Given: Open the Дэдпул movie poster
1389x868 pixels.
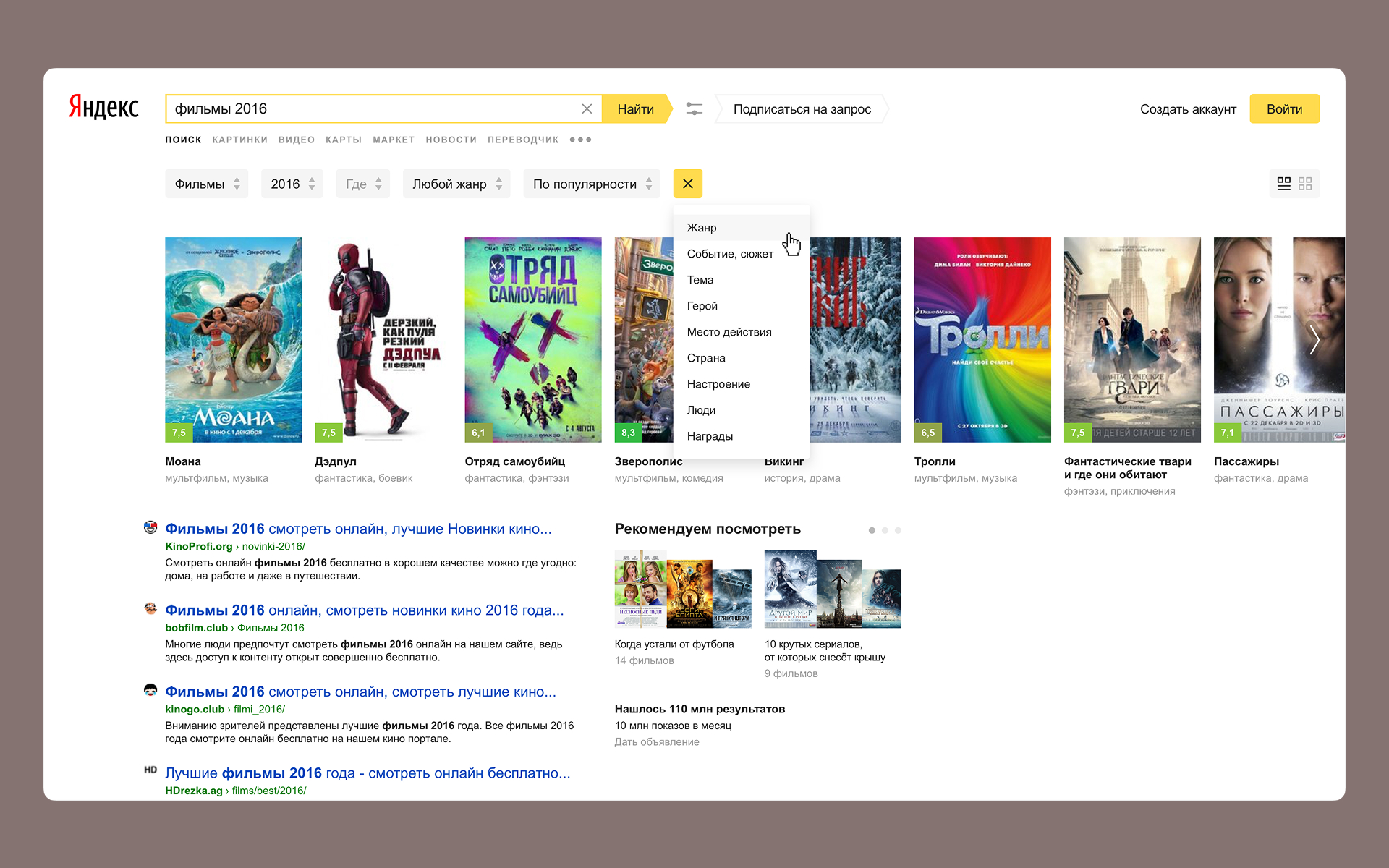Looking at the screenshot, I should pos(383,339).
